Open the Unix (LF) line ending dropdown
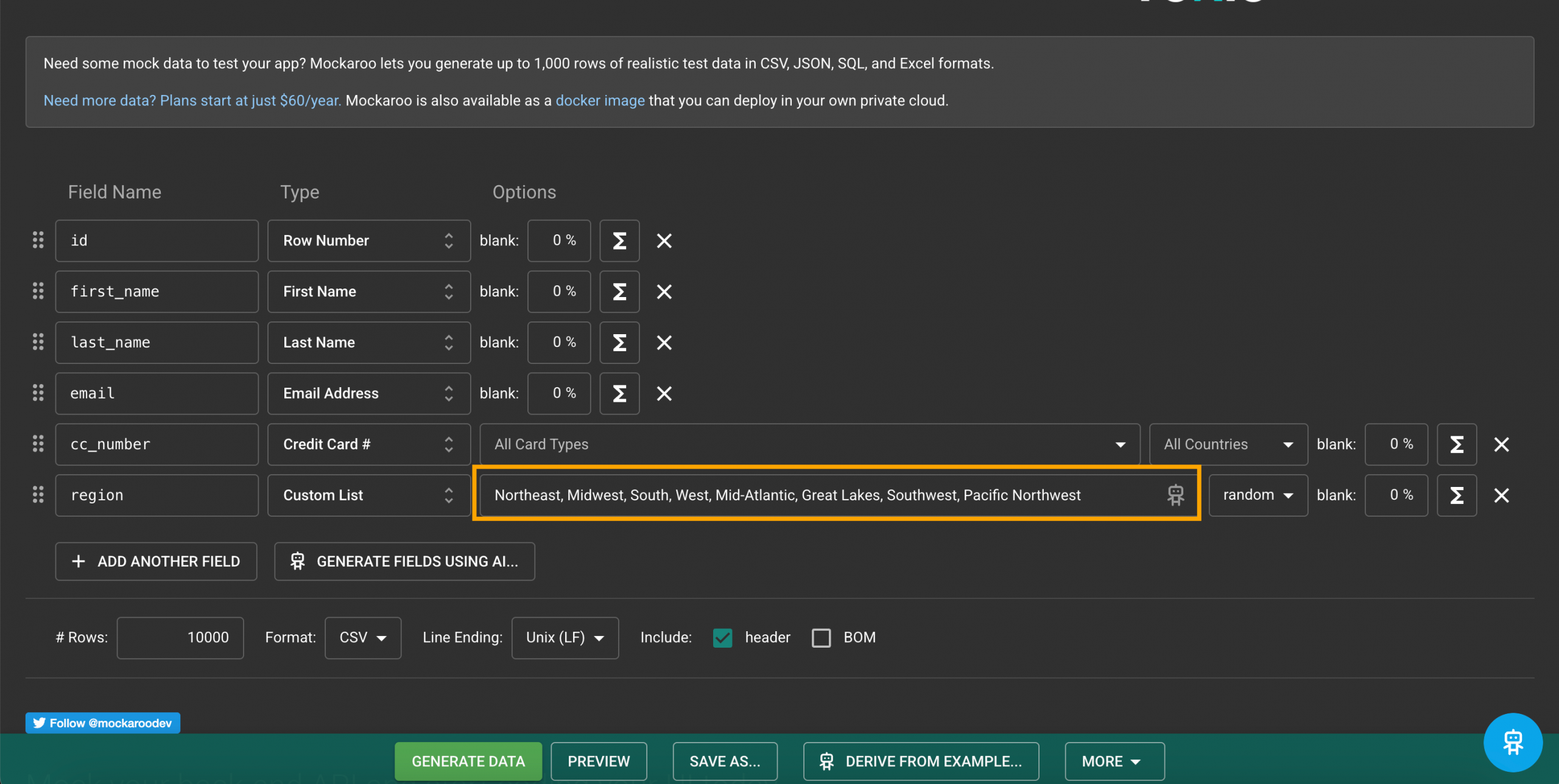1559x784 pixels. pyautogui.click(x=565, y=637)
